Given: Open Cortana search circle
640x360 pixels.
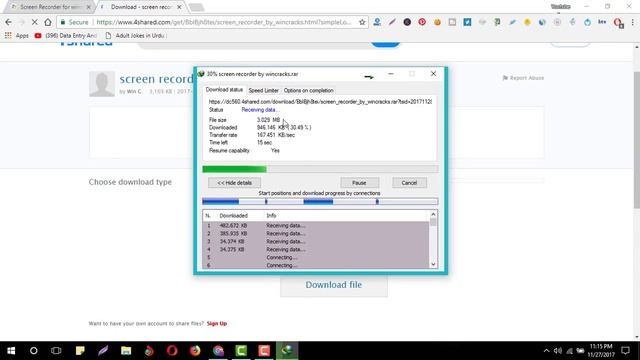Looking at the screenshot, I should click(x=33, y=351).
